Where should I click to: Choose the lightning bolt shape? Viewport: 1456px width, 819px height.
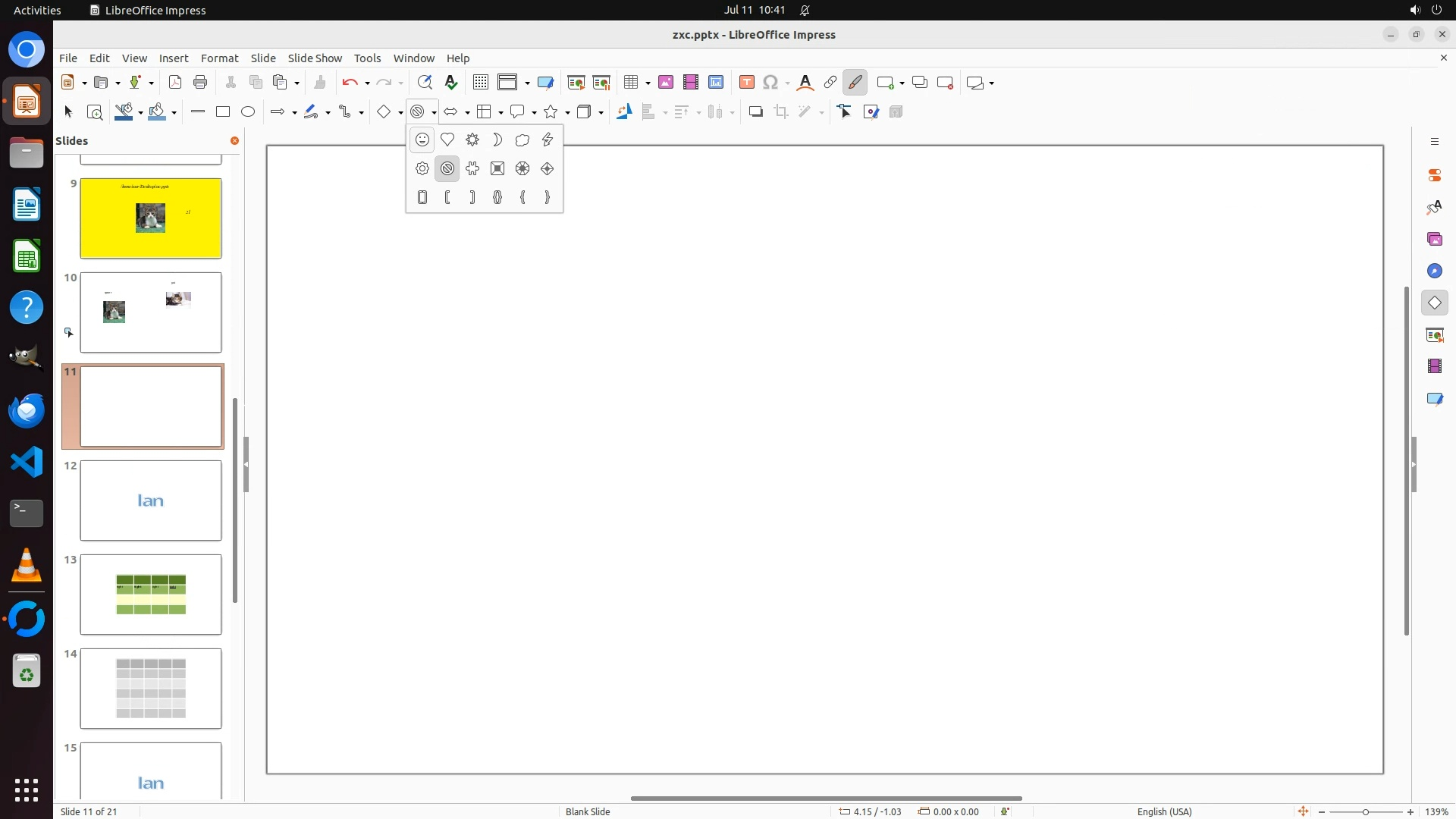coord(548,140)
